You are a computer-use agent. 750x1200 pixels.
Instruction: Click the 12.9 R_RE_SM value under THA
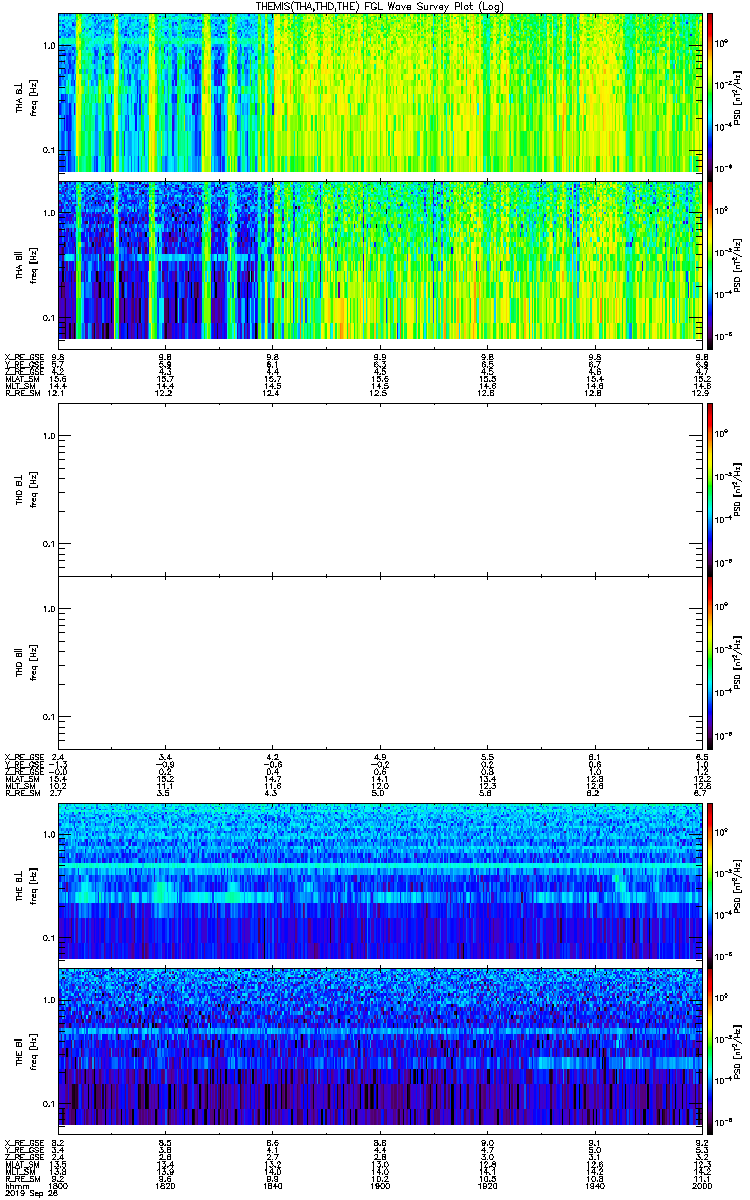702,394
